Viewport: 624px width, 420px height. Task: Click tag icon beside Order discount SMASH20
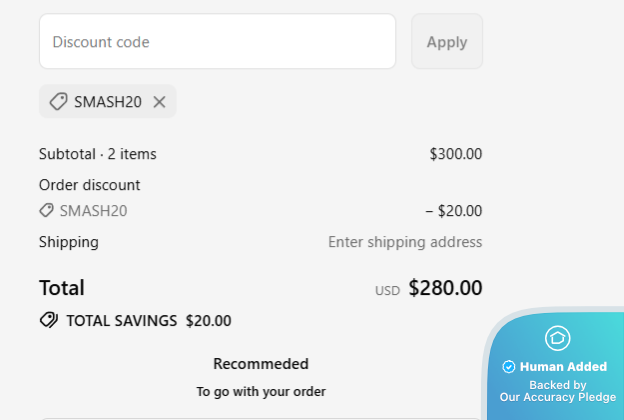click(46, 211)
